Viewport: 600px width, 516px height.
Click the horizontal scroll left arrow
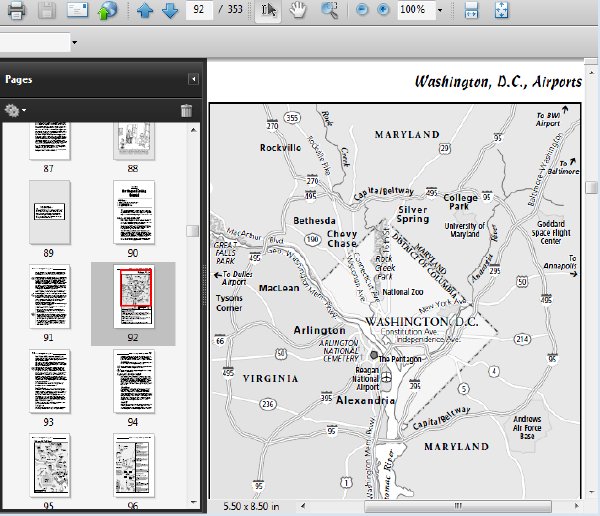[x=303, y=506]
